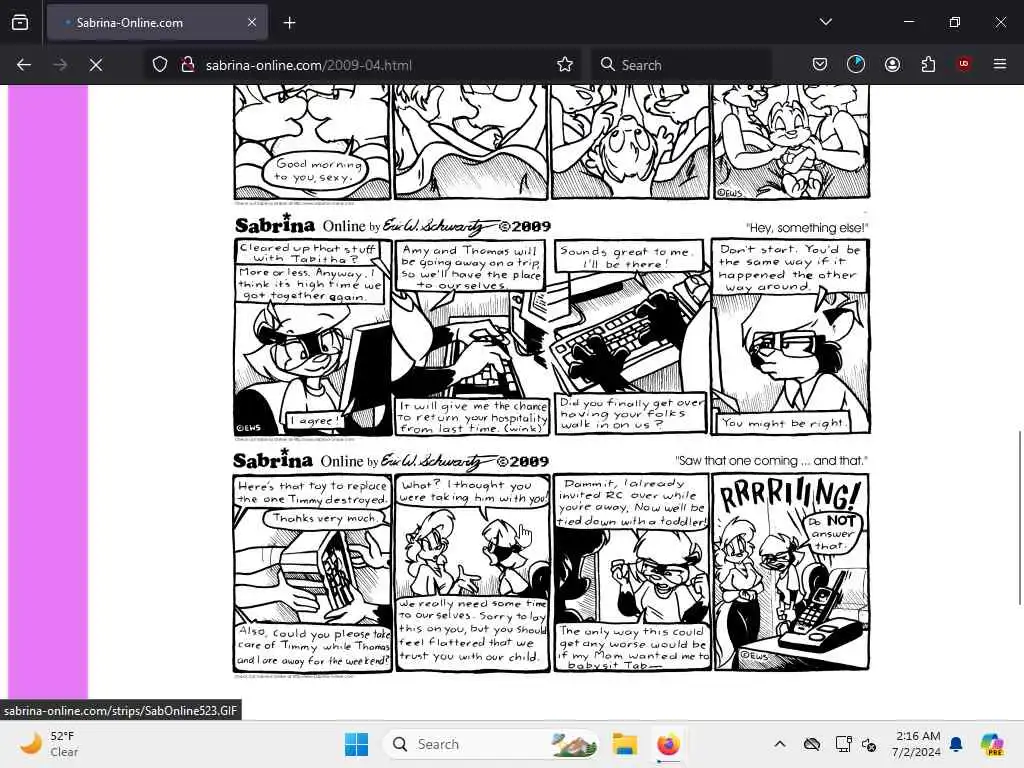Open the cloud sync tray icon
Screen dimensions: 1024x768
(812, 744)
